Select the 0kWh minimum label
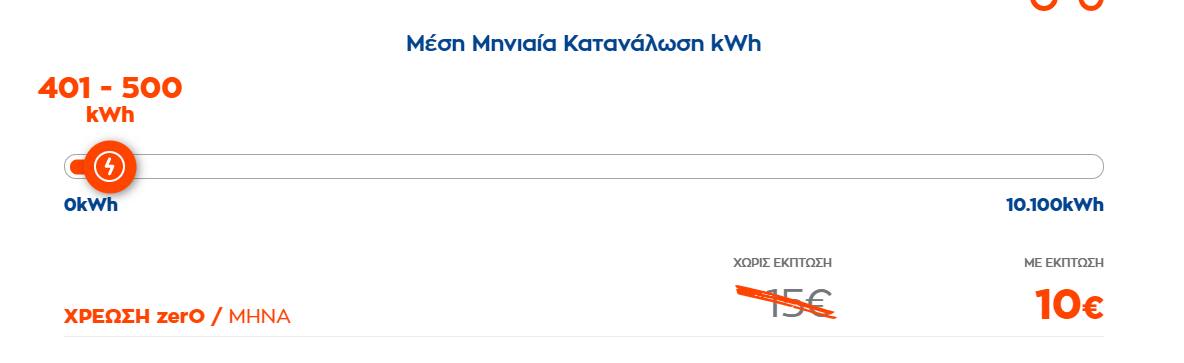 [91, 205]
